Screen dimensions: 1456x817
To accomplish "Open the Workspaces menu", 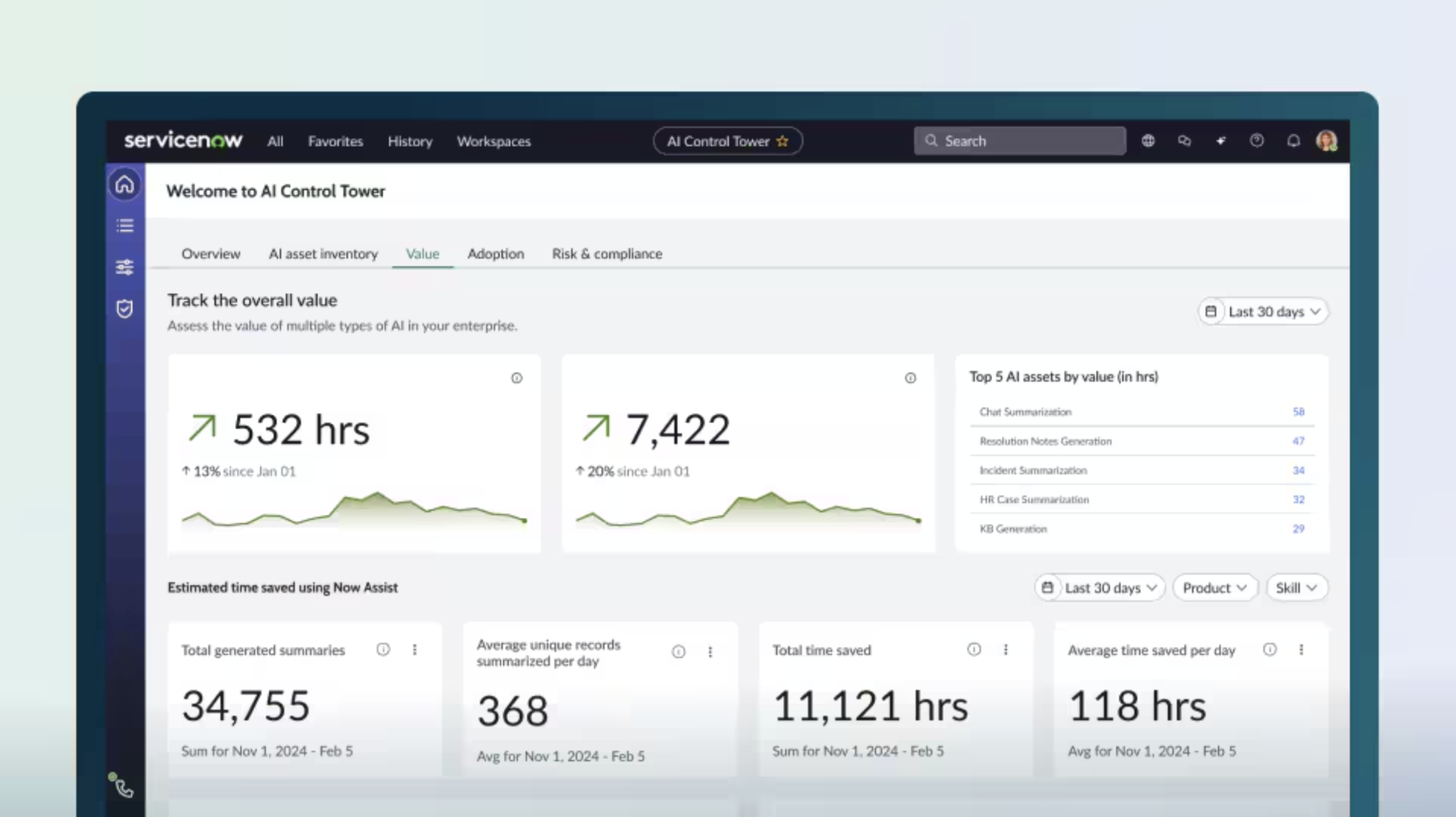I will click(494, 141).
